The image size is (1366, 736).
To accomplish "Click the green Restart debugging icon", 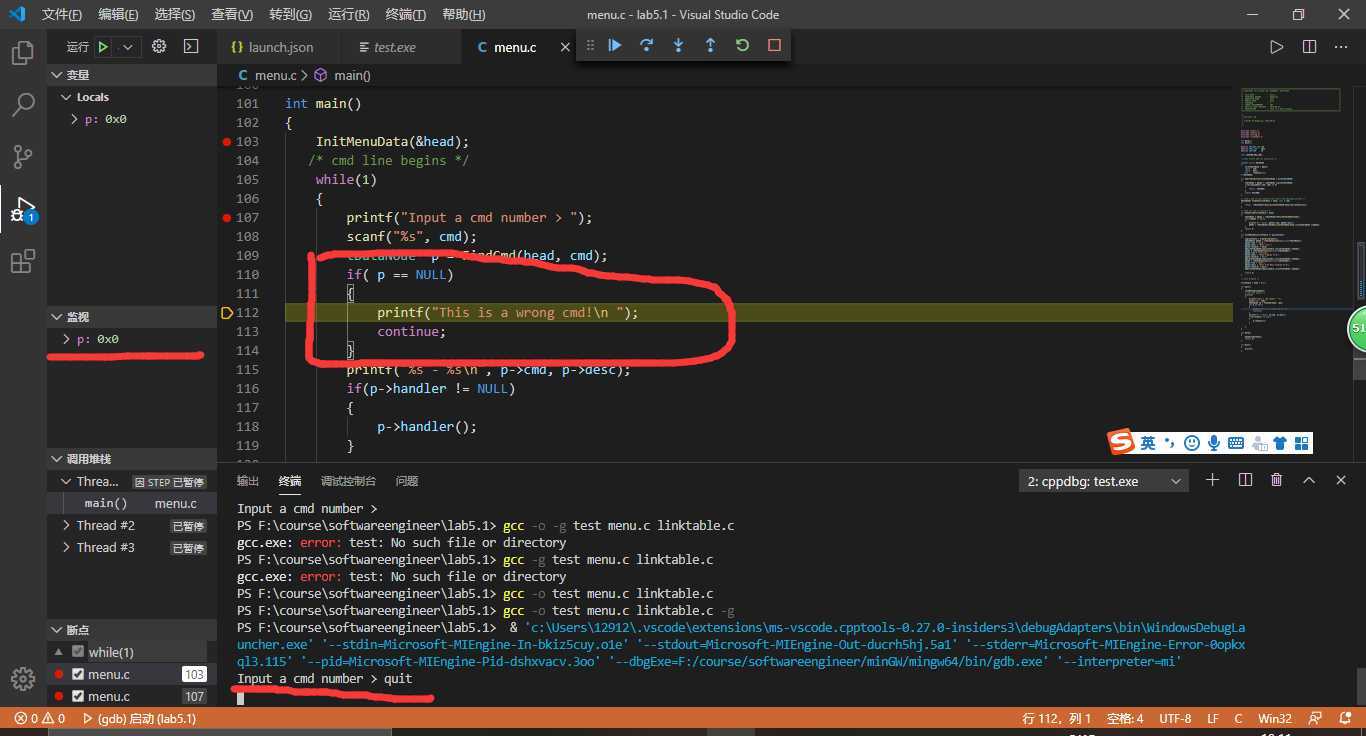I will [x=742, y=45].
